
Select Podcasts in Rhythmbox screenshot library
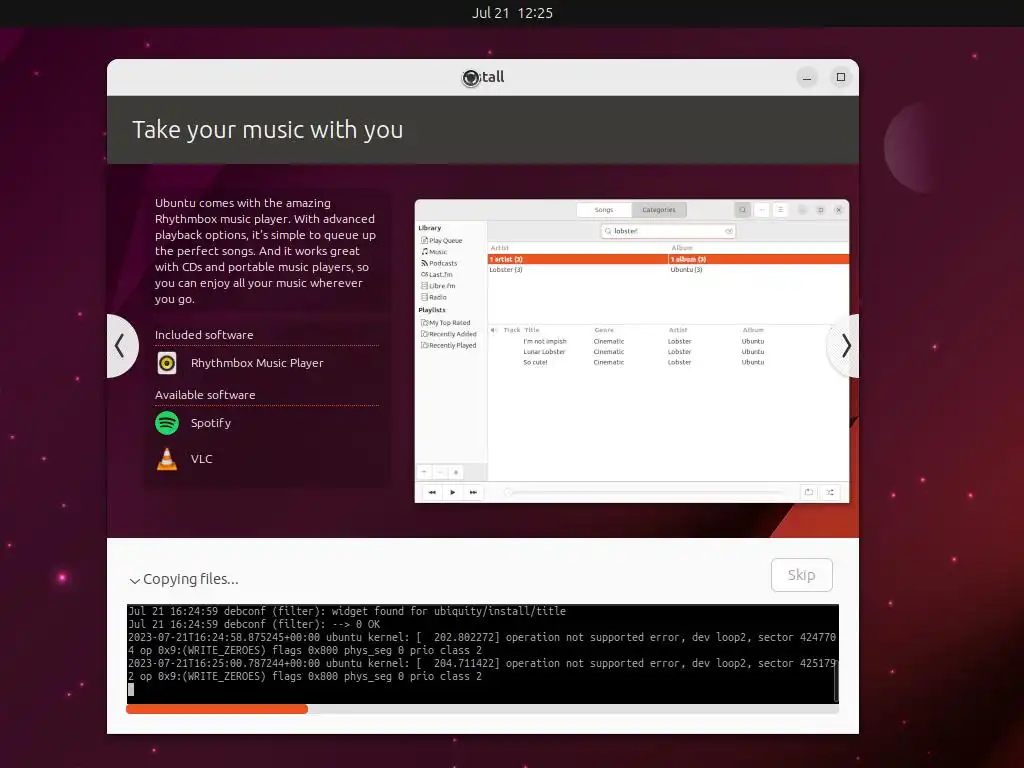(440, 263)
